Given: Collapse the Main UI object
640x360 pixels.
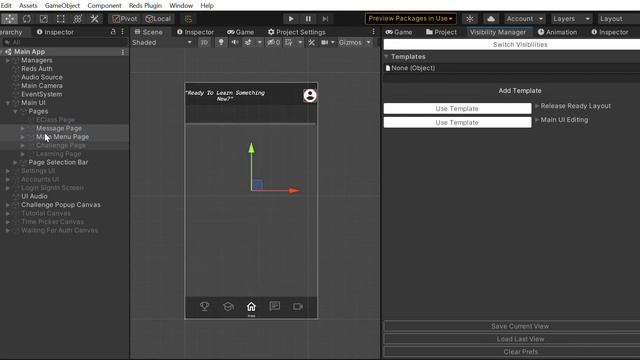Looking at the screenshot, I should [x=8, y=103].
